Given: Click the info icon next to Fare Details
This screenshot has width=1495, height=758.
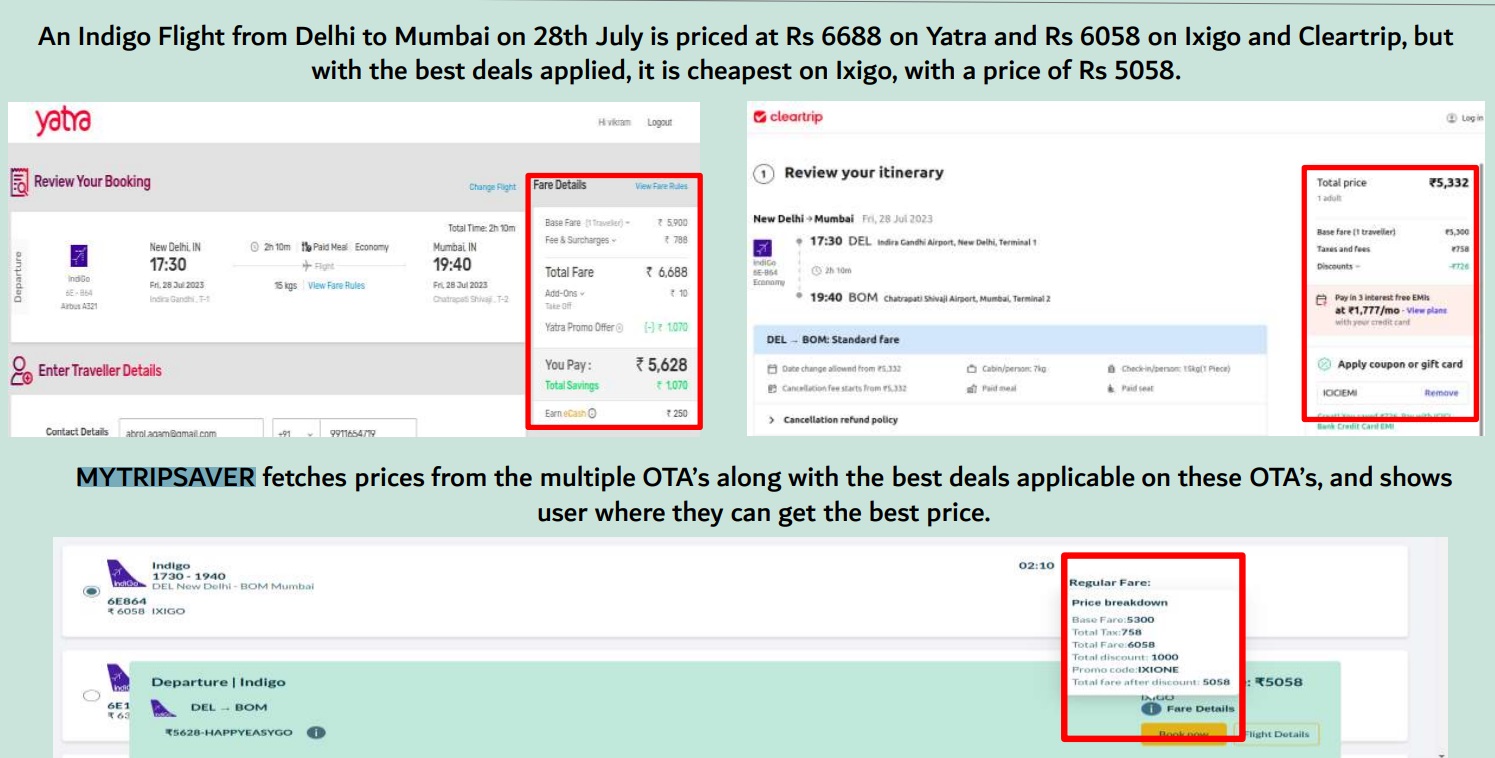Looking at the screenshot, I should (x=1150, y=709).
